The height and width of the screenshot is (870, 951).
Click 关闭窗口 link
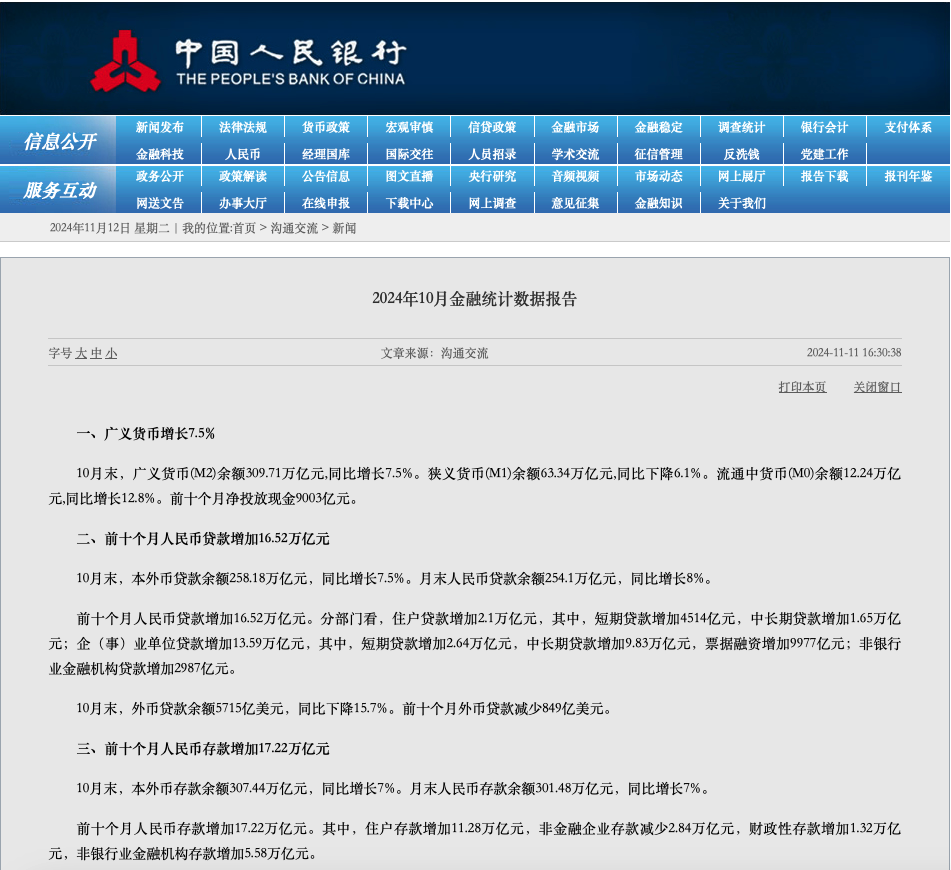[x=878, y=387]
